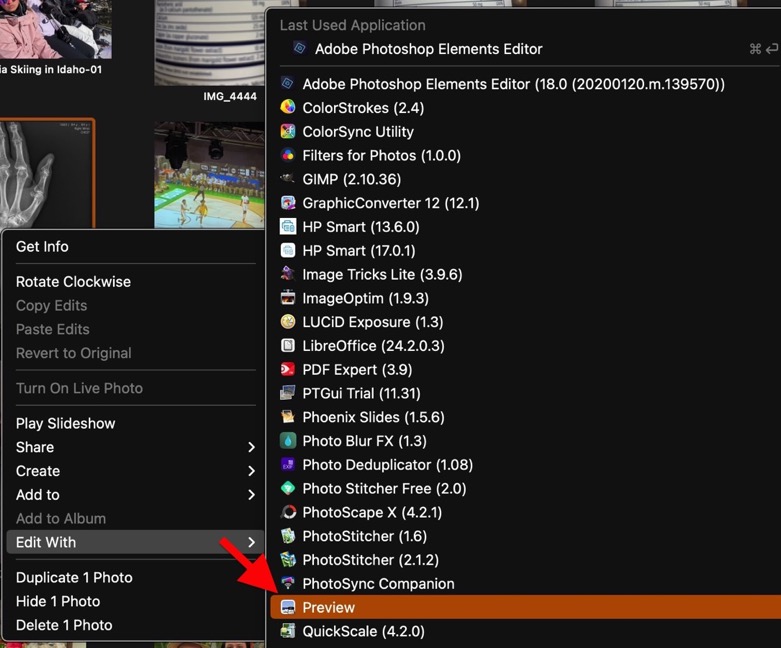The width and height of the screenshot is (781, 648).
Task: Pick QuickScale (4.2.0) text
Action: pos(364,631)
